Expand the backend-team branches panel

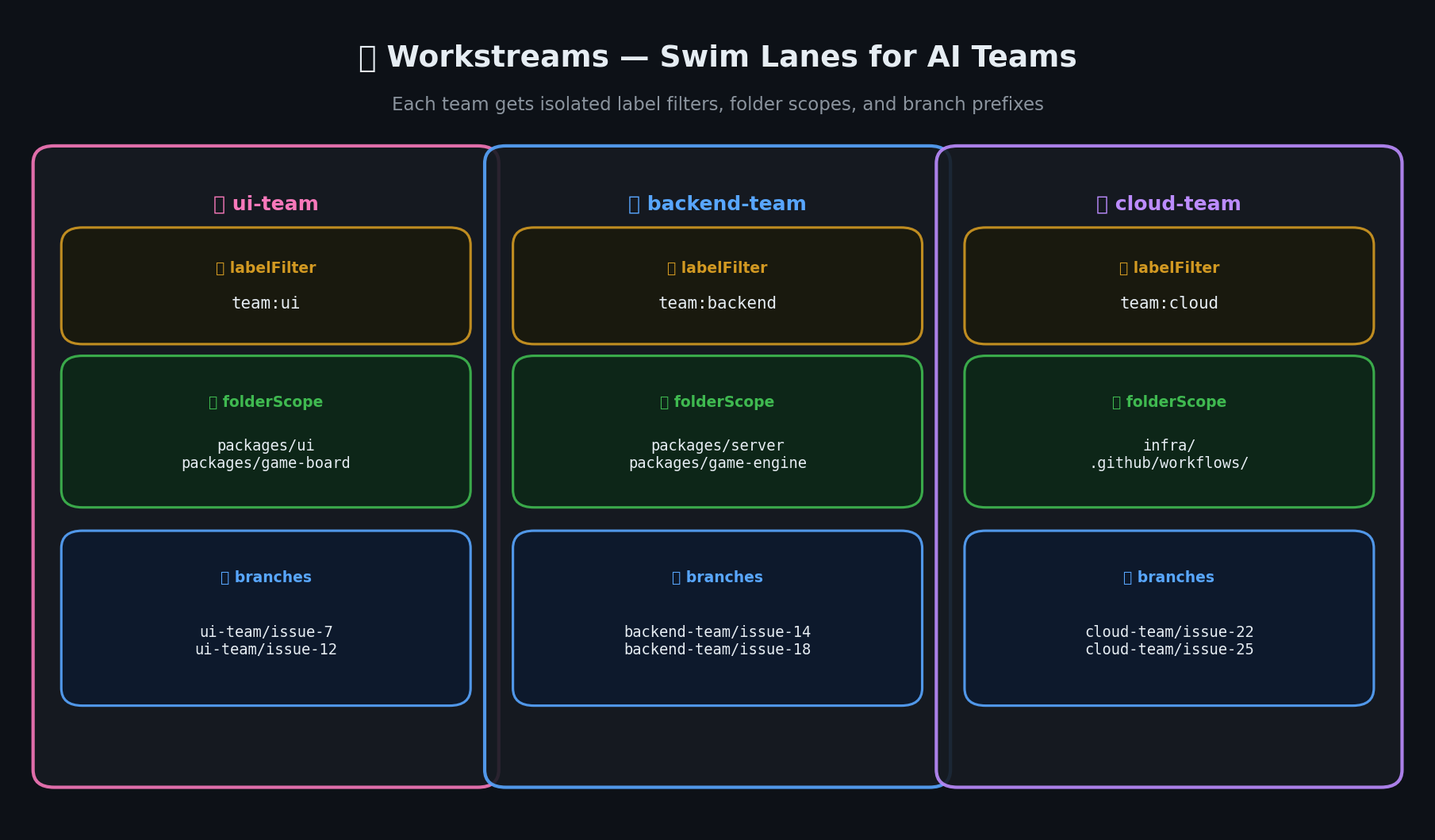coord(717,618)
